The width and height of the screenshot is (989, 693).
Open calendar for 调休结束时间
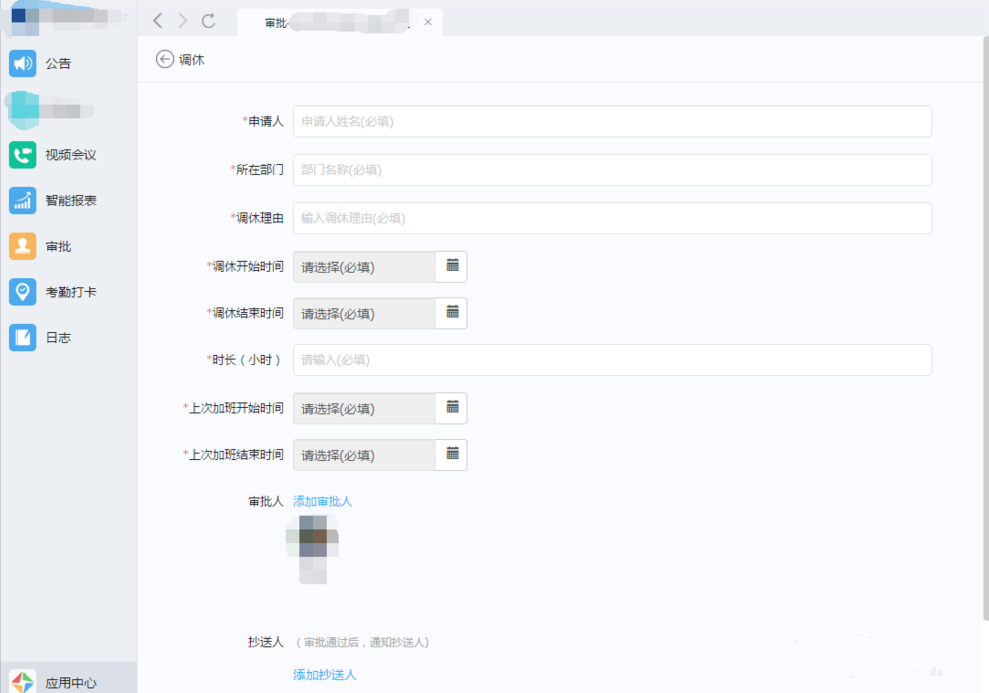[452, 313]
